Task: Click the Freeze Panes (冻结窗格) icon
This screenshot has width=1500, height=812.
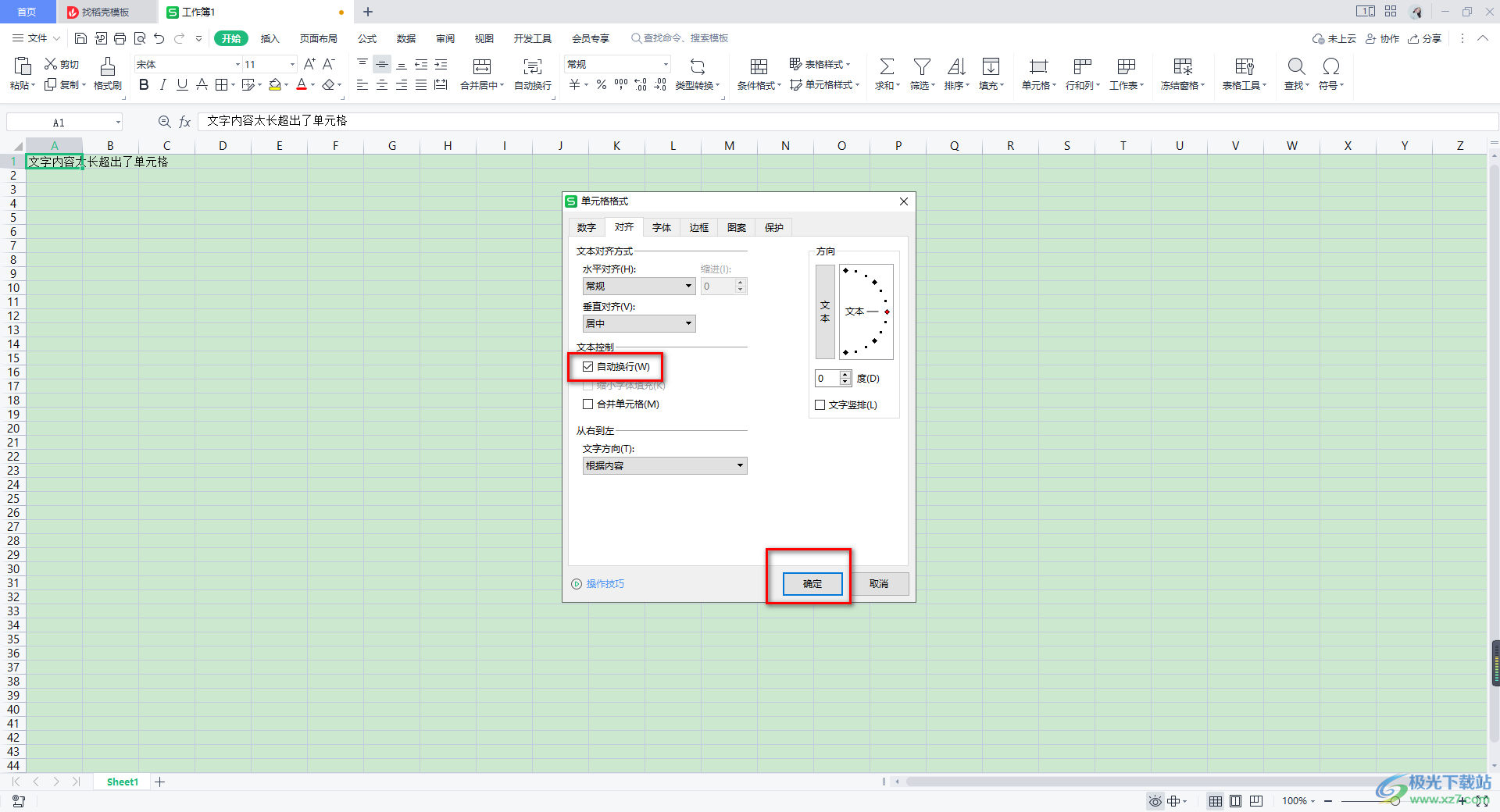Action: (1183, 66)
